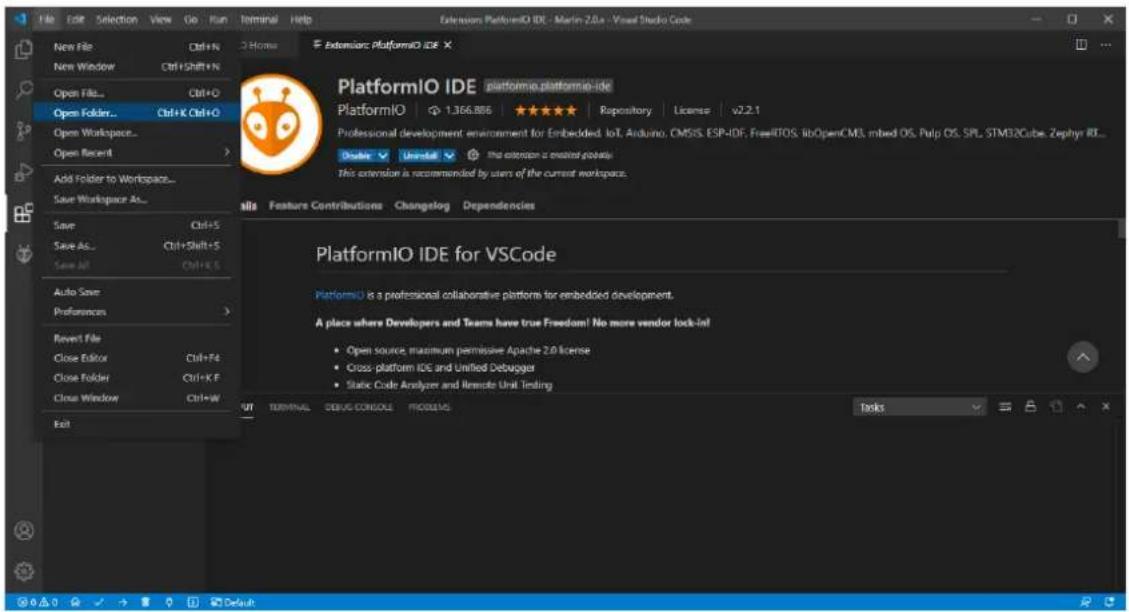
Task: Click the scroll-to-top round arrow button
Action: [1082, 357]
